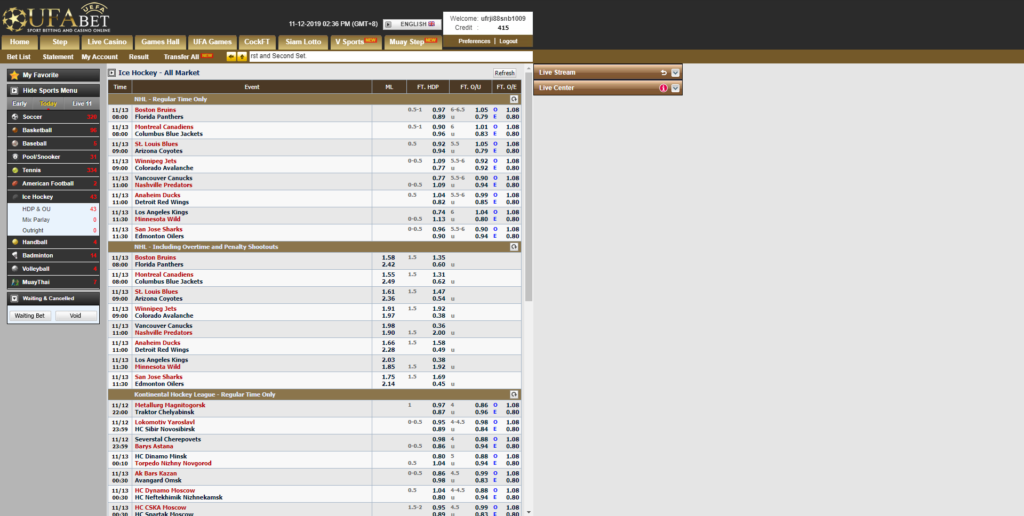This screenshot has height=516, width=1024.
Task: Click the American Football icon
Action: (15, 184)
